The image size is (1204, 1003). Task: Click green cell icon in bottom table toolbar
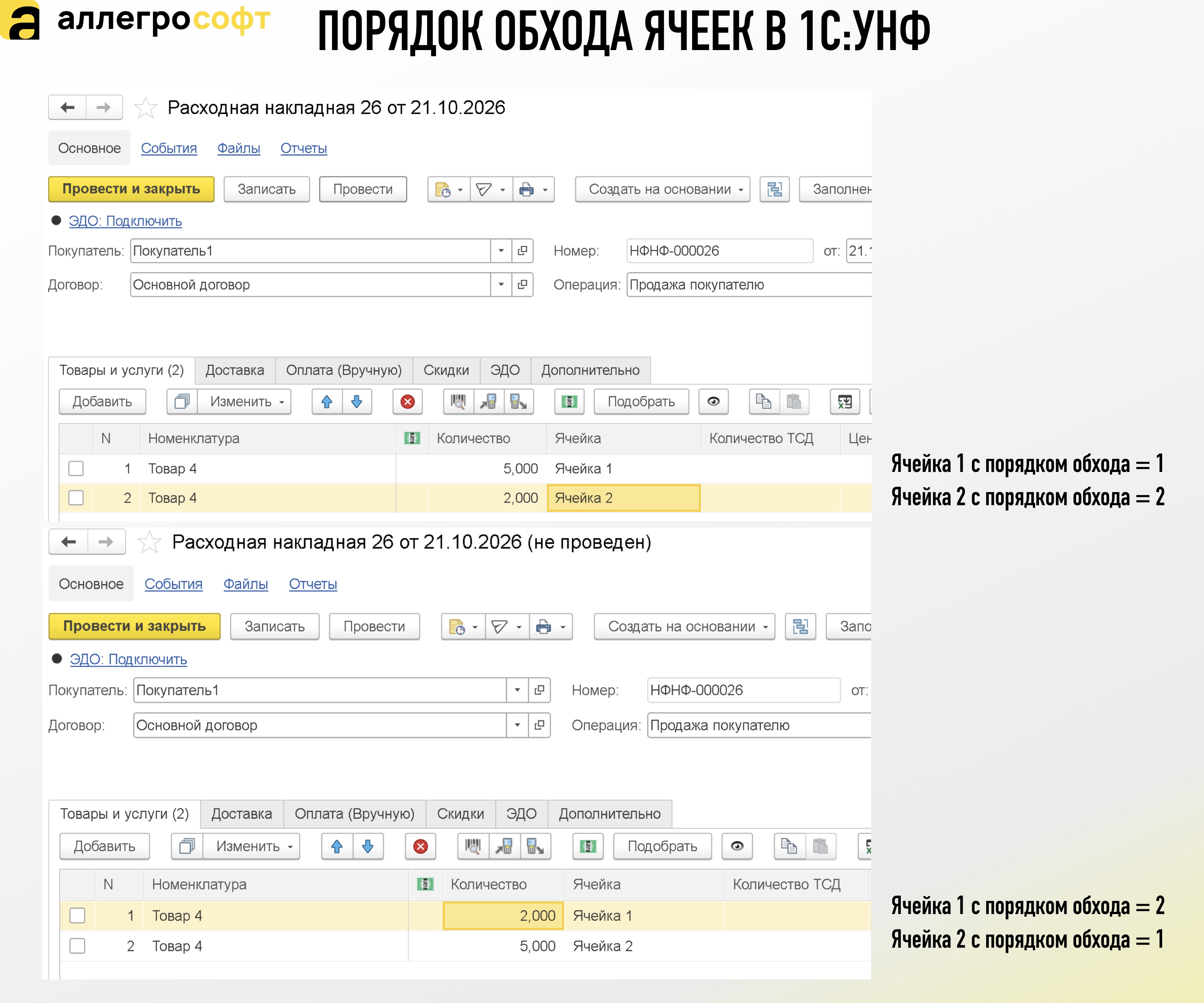588,846
